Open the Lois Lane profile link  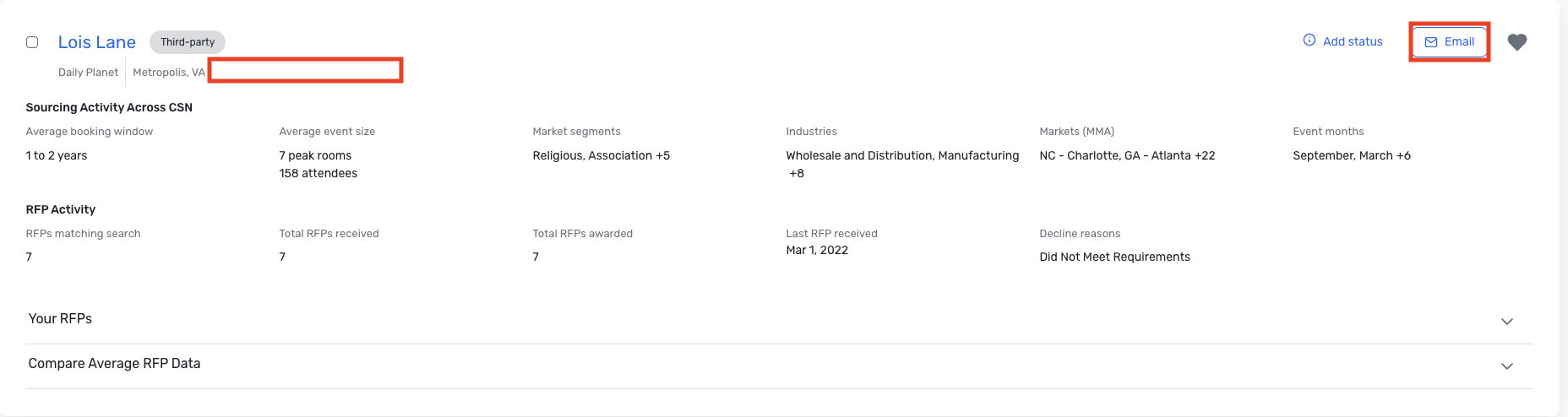[97, 42]
